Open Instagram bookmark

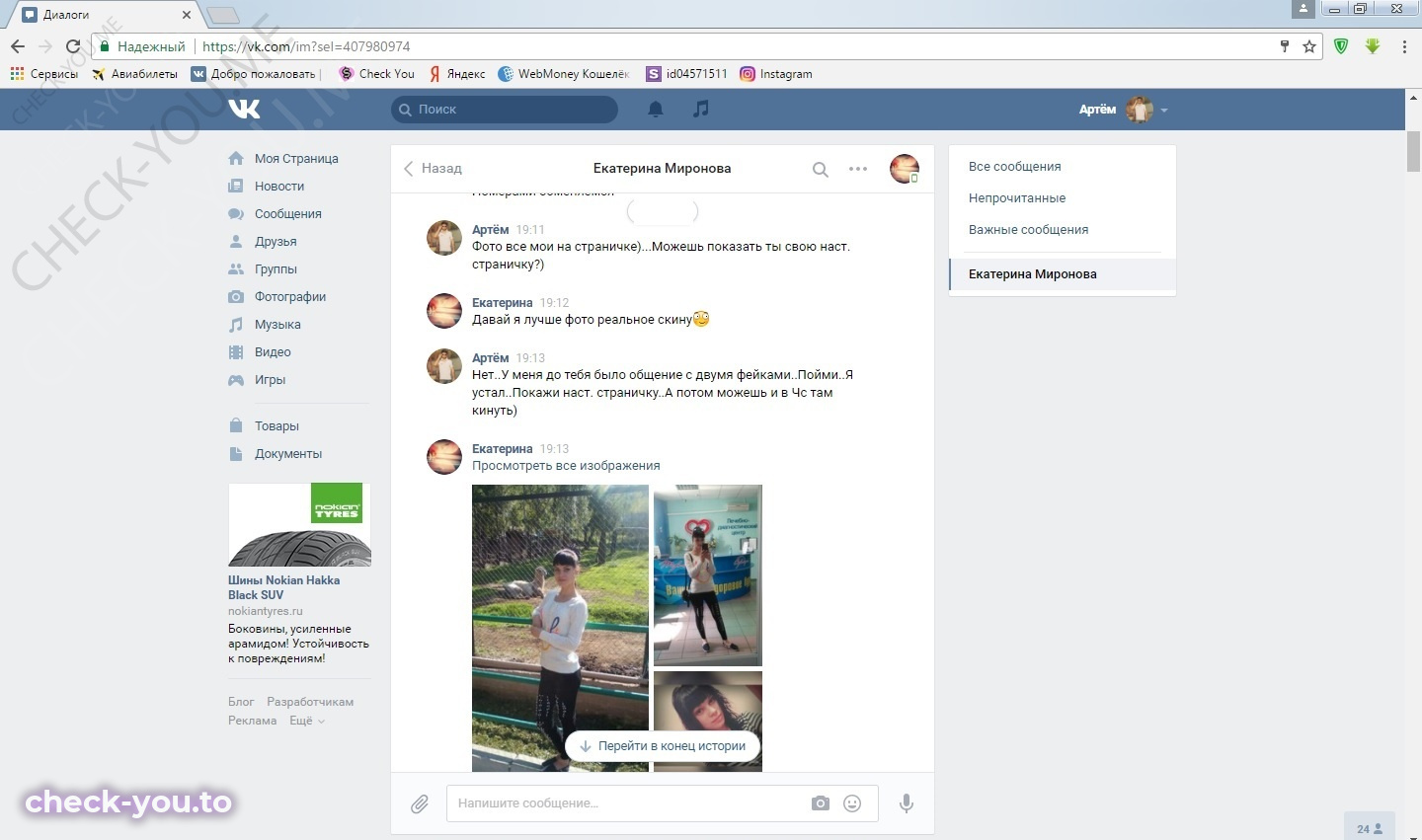click(776, 74)
